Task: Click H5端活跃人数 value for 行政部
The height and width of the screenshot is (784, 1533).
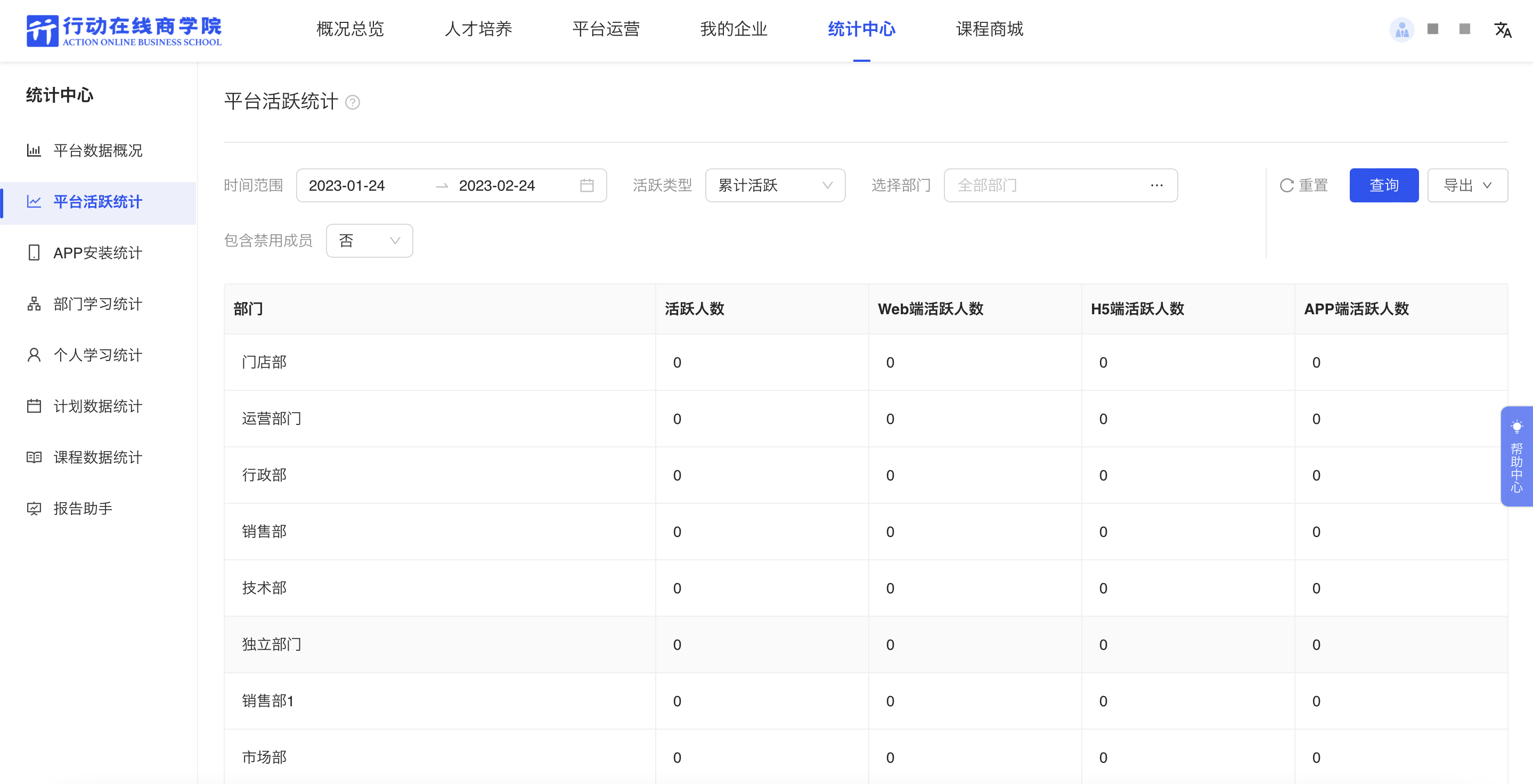Action: pos(1103,476)
